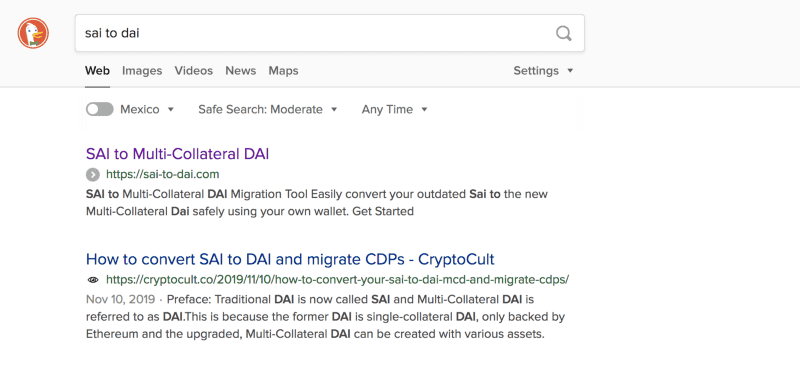Switch to the Images tab

[142, 70]
